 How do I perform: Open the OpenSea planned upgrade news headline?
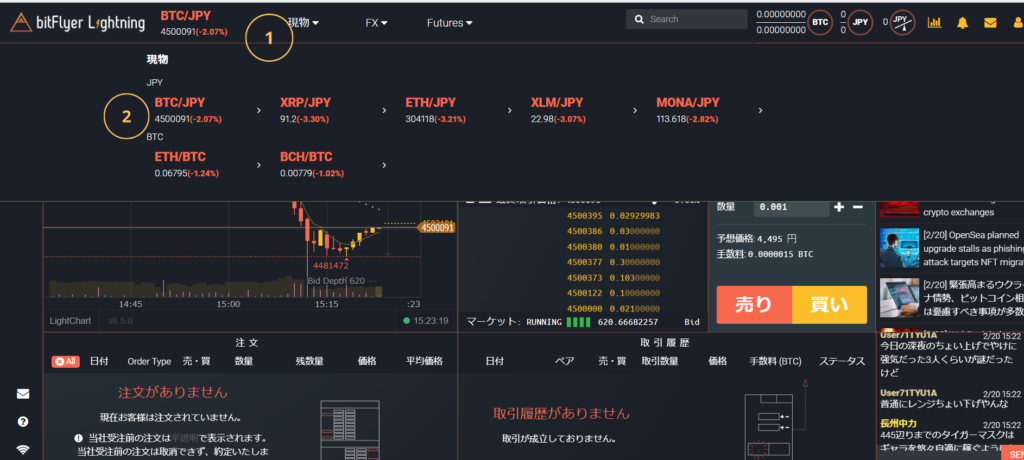[972, 248]
